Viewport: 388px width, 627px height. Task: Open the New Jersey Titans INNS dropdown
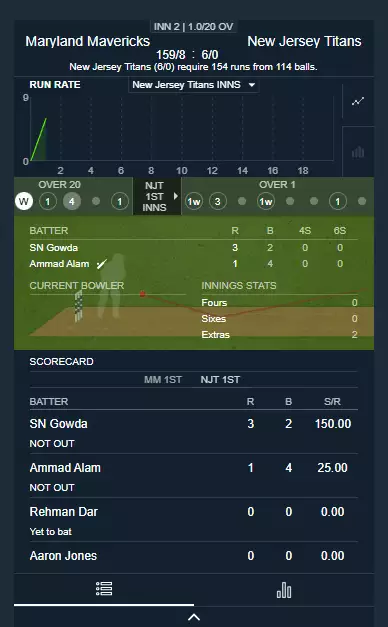click(x=194, y=85)
